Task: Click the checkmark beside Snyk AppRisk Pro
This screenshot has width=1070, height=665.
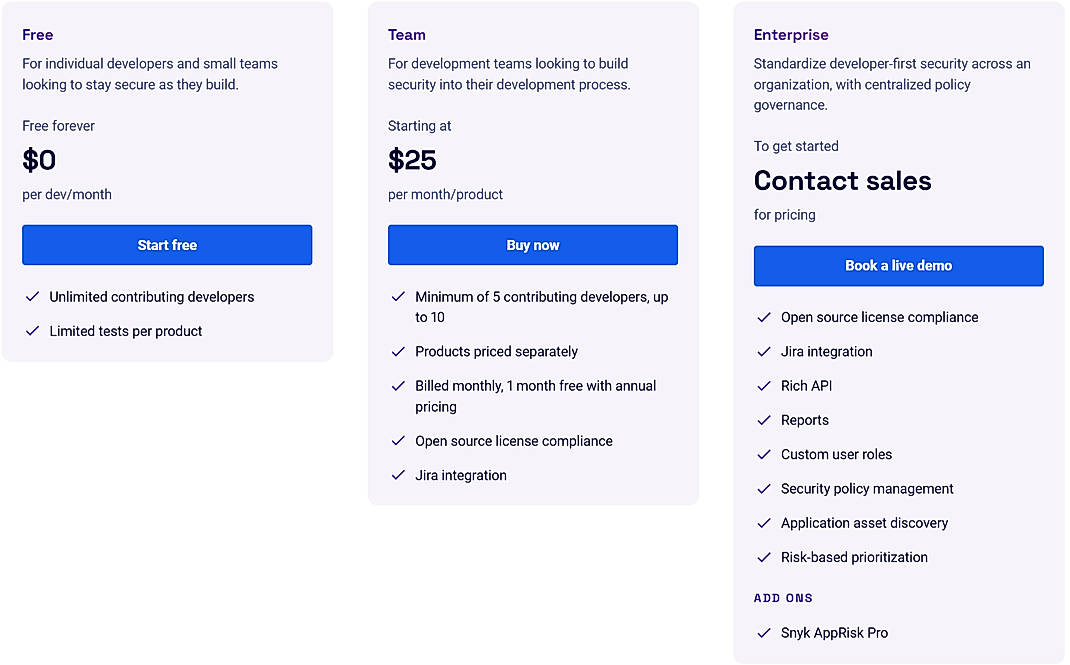Action: point(763,632)
